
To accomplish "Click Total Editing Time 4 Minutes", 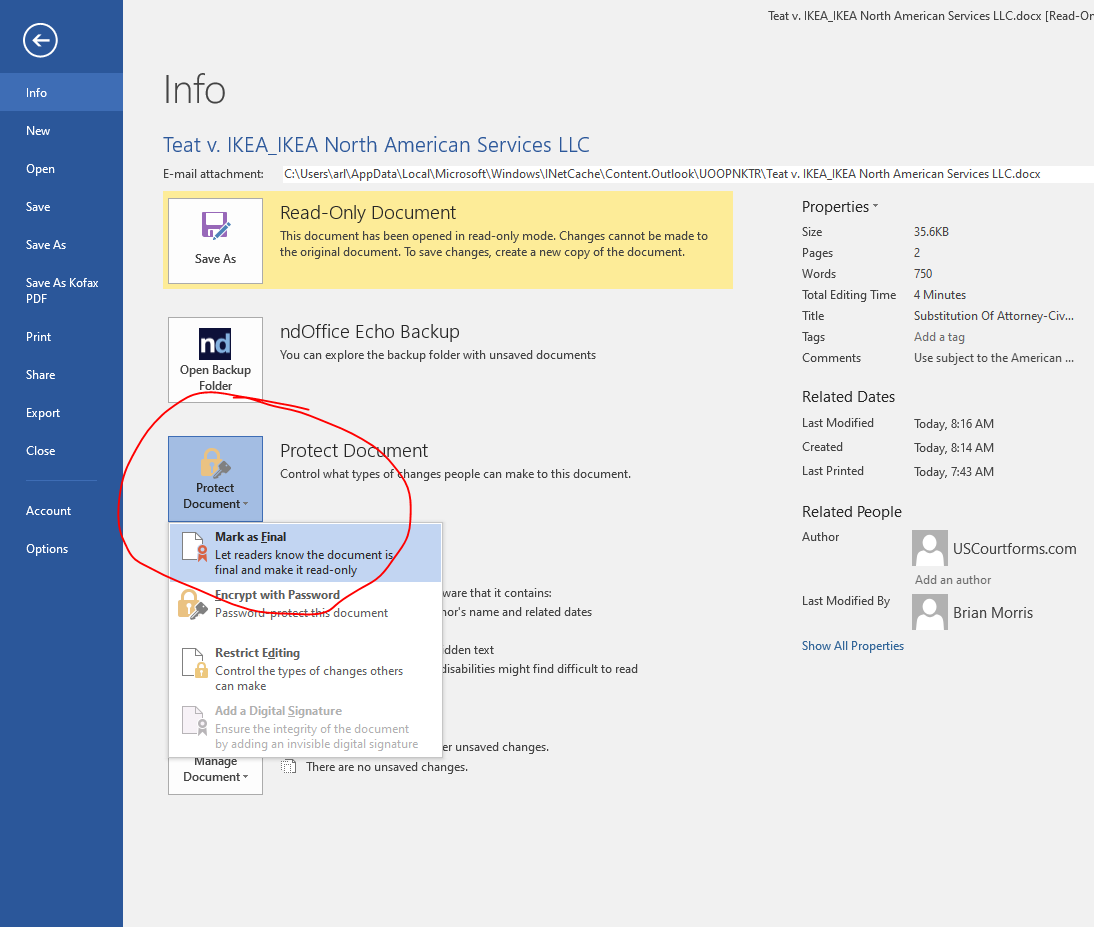I will click(940, 295).
